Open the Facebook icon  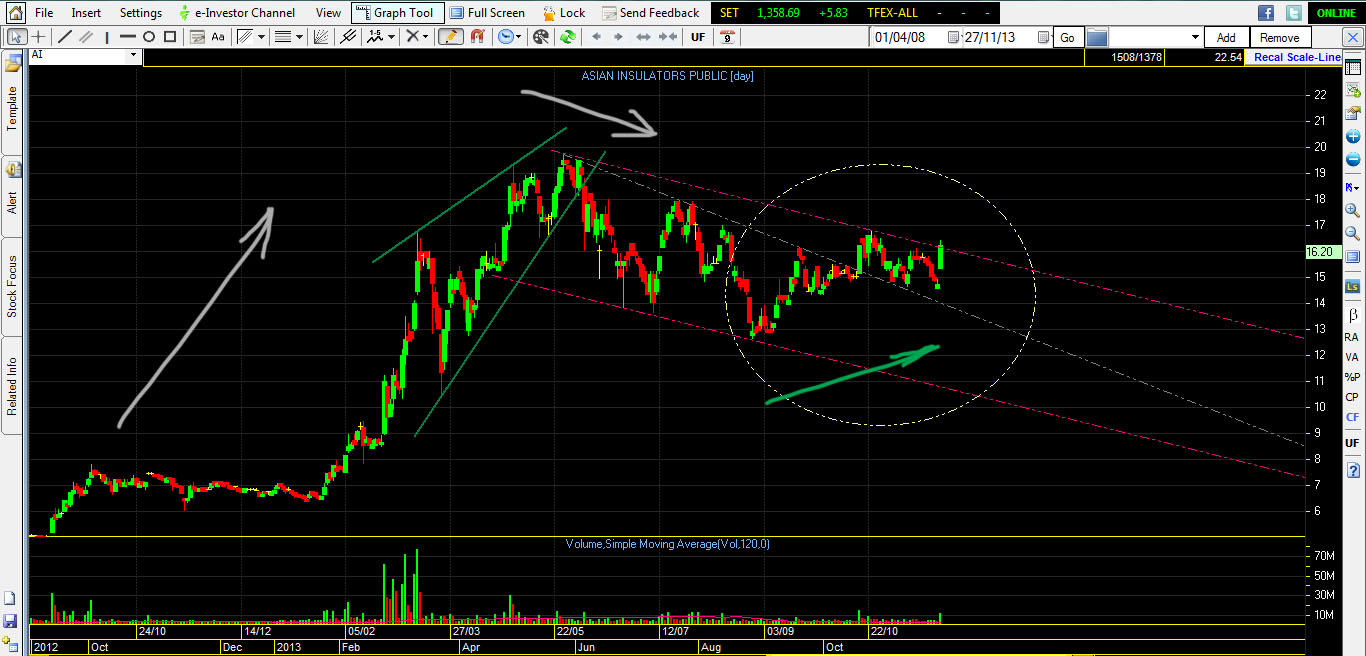(x=1266, y=13)
